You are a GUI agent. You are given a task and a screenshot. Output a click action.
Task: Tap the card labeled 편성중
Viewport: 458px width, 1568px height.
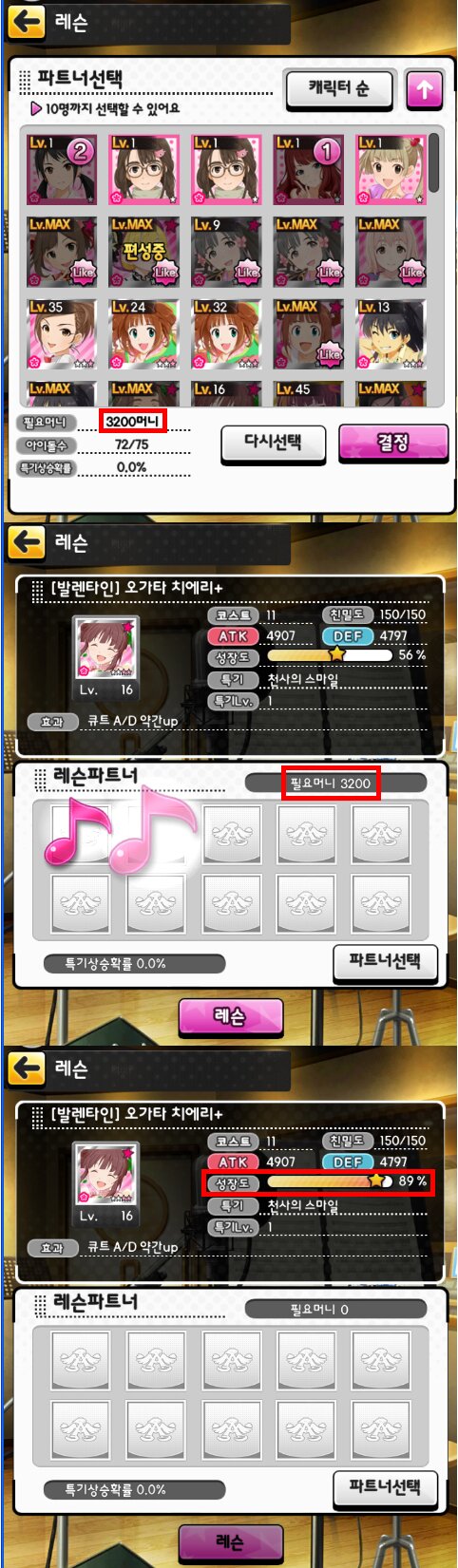pos(144,252)
